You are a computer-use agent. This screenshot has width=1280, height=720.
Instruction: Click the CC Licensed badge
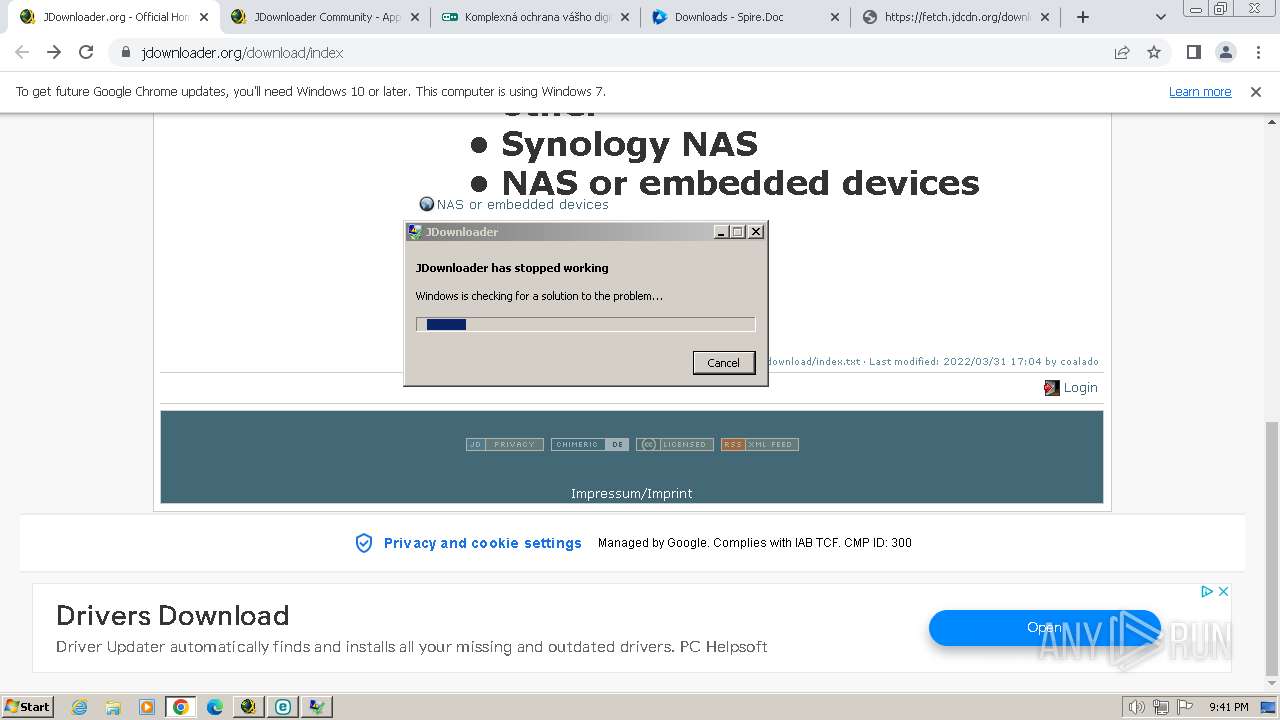tap(675, 445)
